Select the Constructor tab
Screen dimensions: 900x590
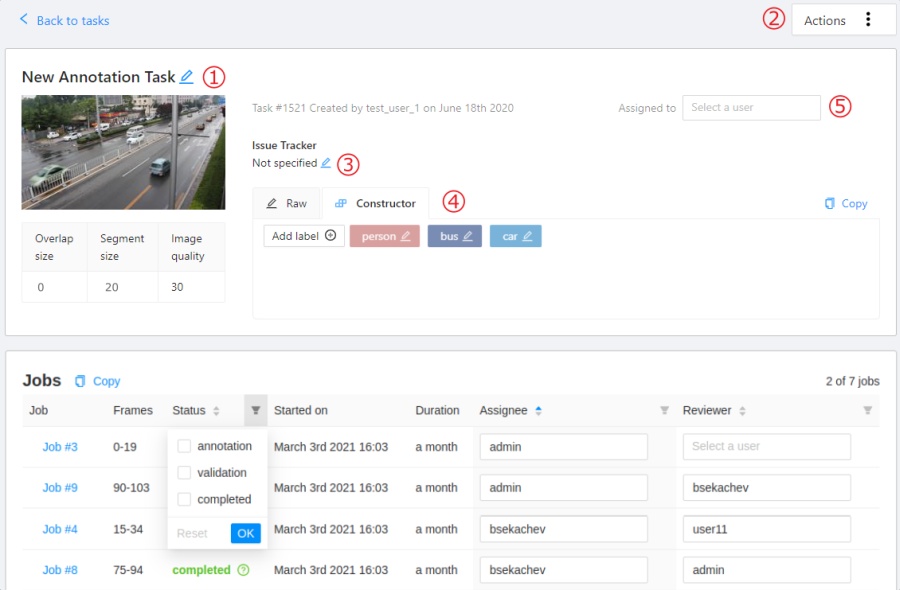click(x=376, y=203)
